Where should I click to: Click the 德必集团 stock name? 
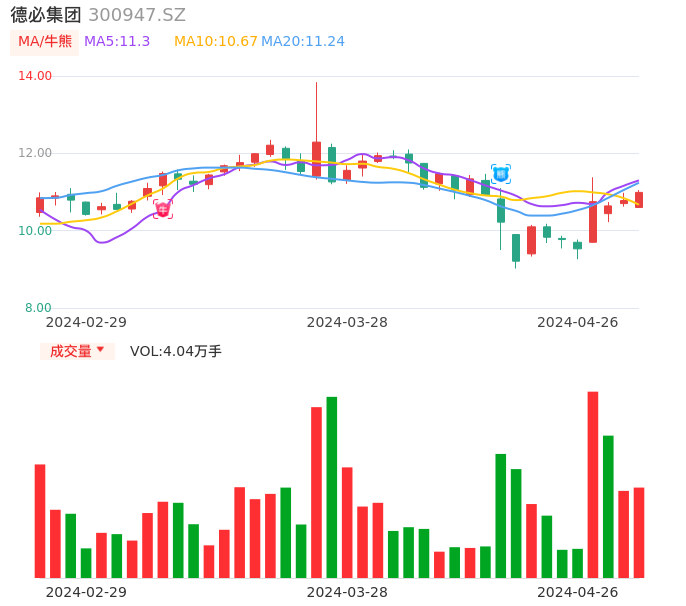[46, 15]
